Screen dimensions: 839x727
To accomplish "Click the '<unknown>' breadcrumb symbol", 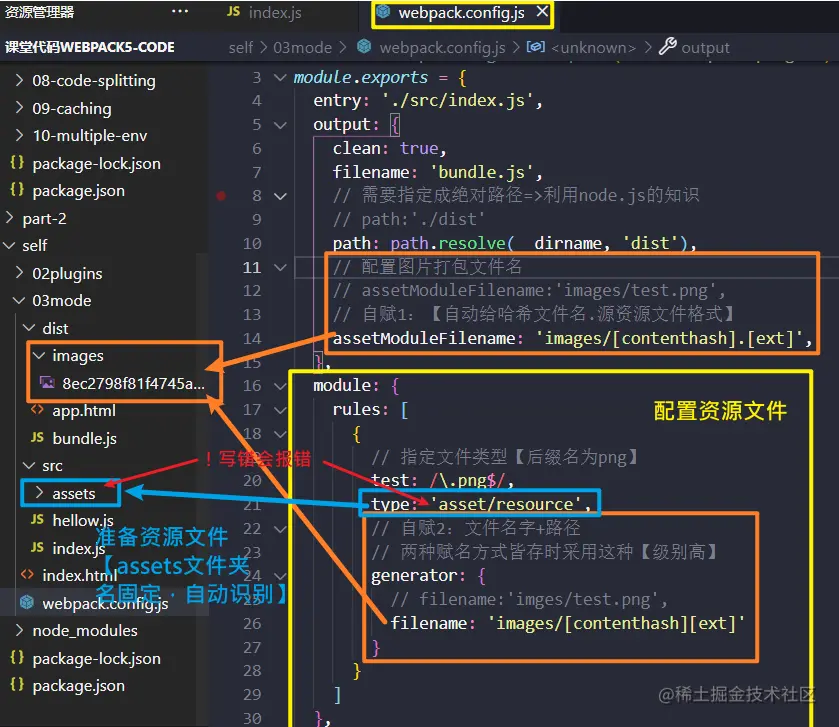I will 593,48.
